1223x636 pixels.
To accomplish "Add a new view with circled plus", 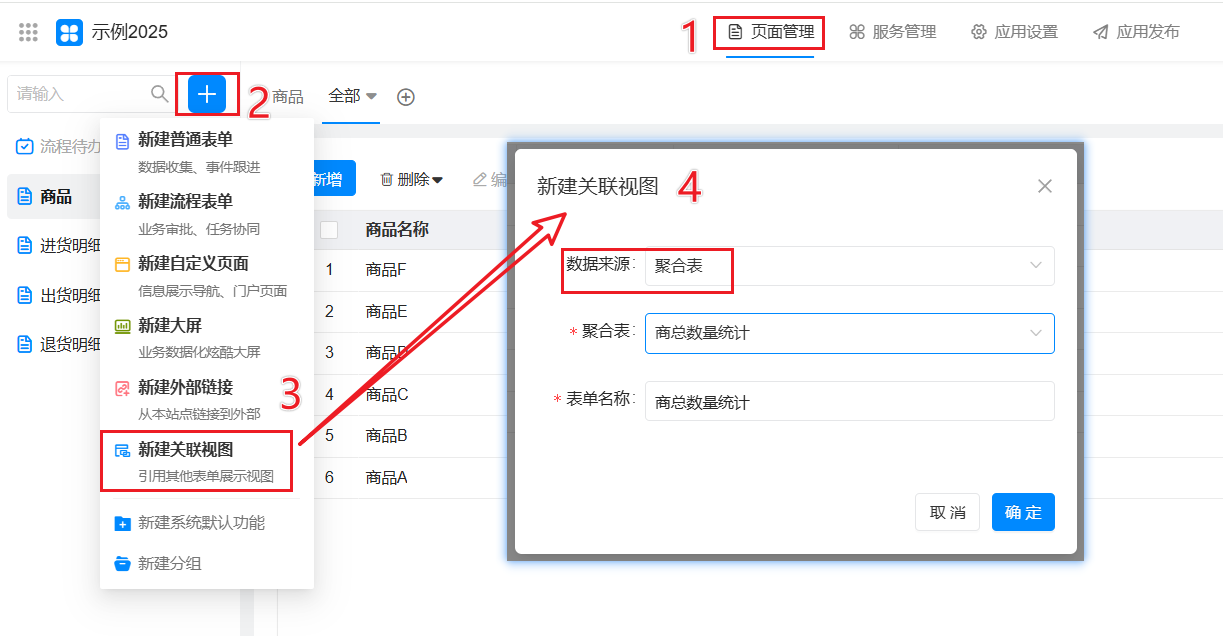I will 406,97.
